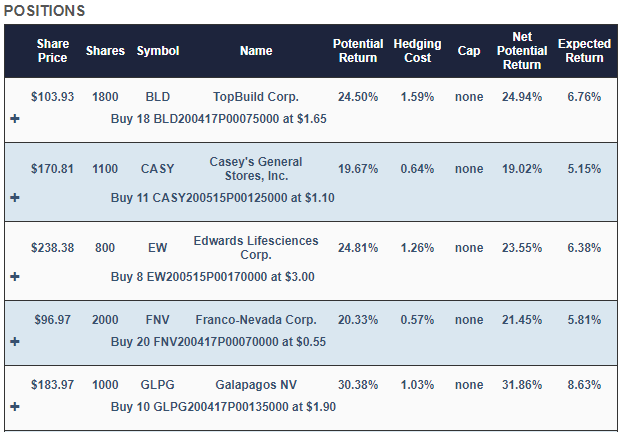Open the Franco-Nevada Corp. name
The image size is (624, 432).
[x=256, y=320]
